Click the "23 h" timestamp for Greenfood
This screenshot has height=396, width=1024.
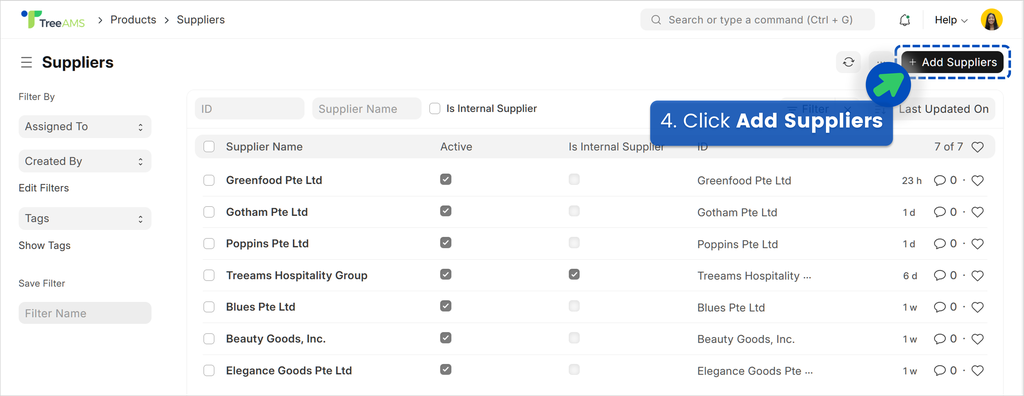point(912,180)
